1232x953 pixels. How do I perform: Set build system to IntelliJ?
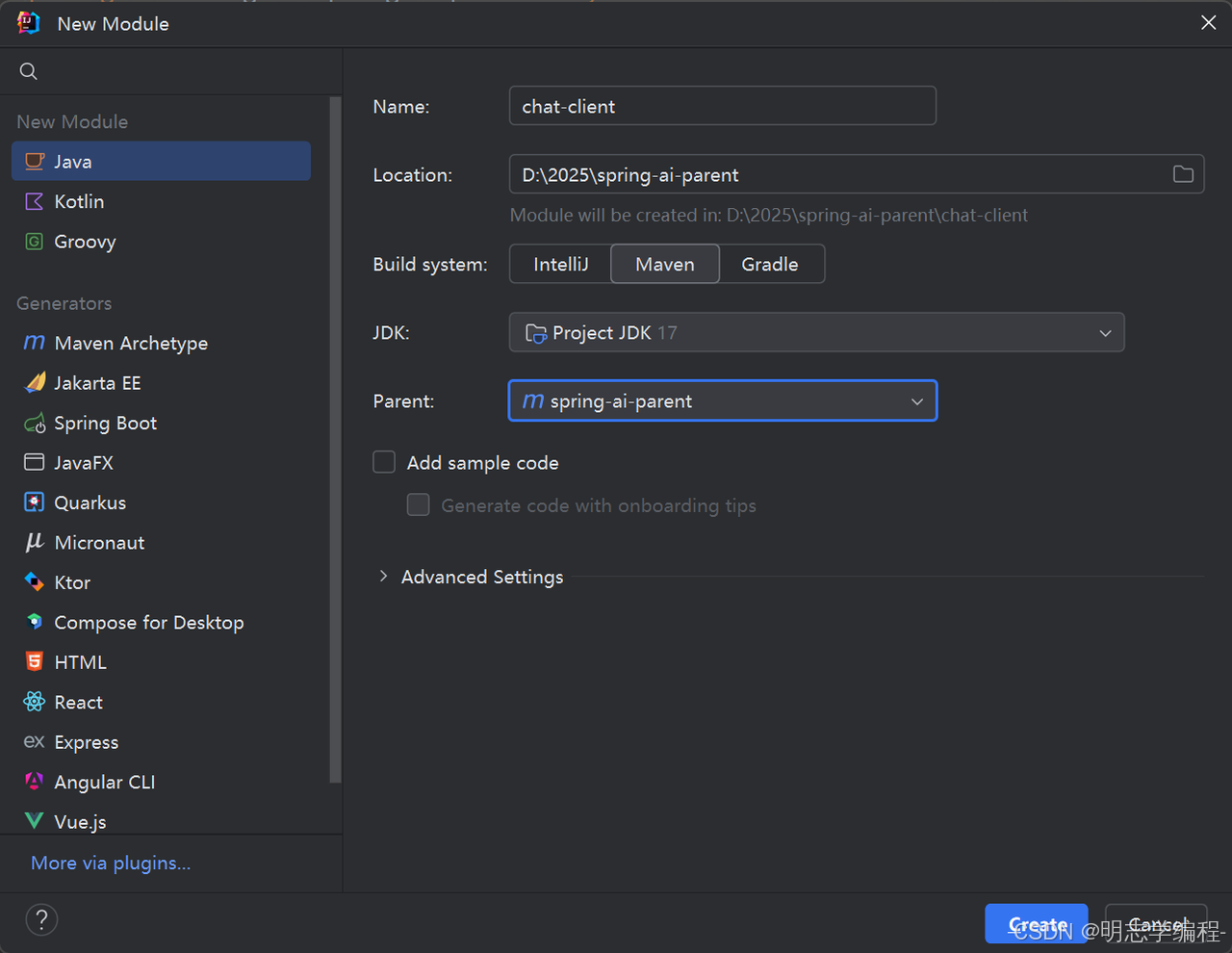560,264
